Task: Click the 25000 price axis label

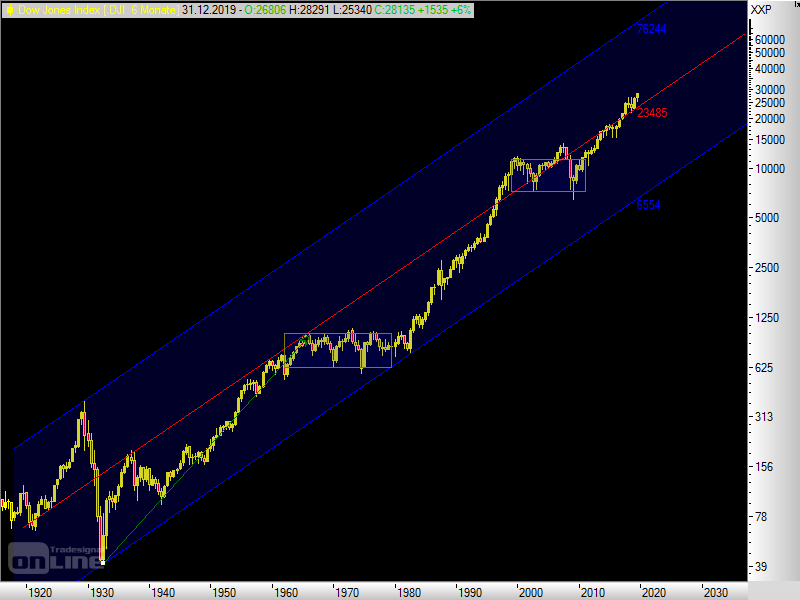Action: 769,103
